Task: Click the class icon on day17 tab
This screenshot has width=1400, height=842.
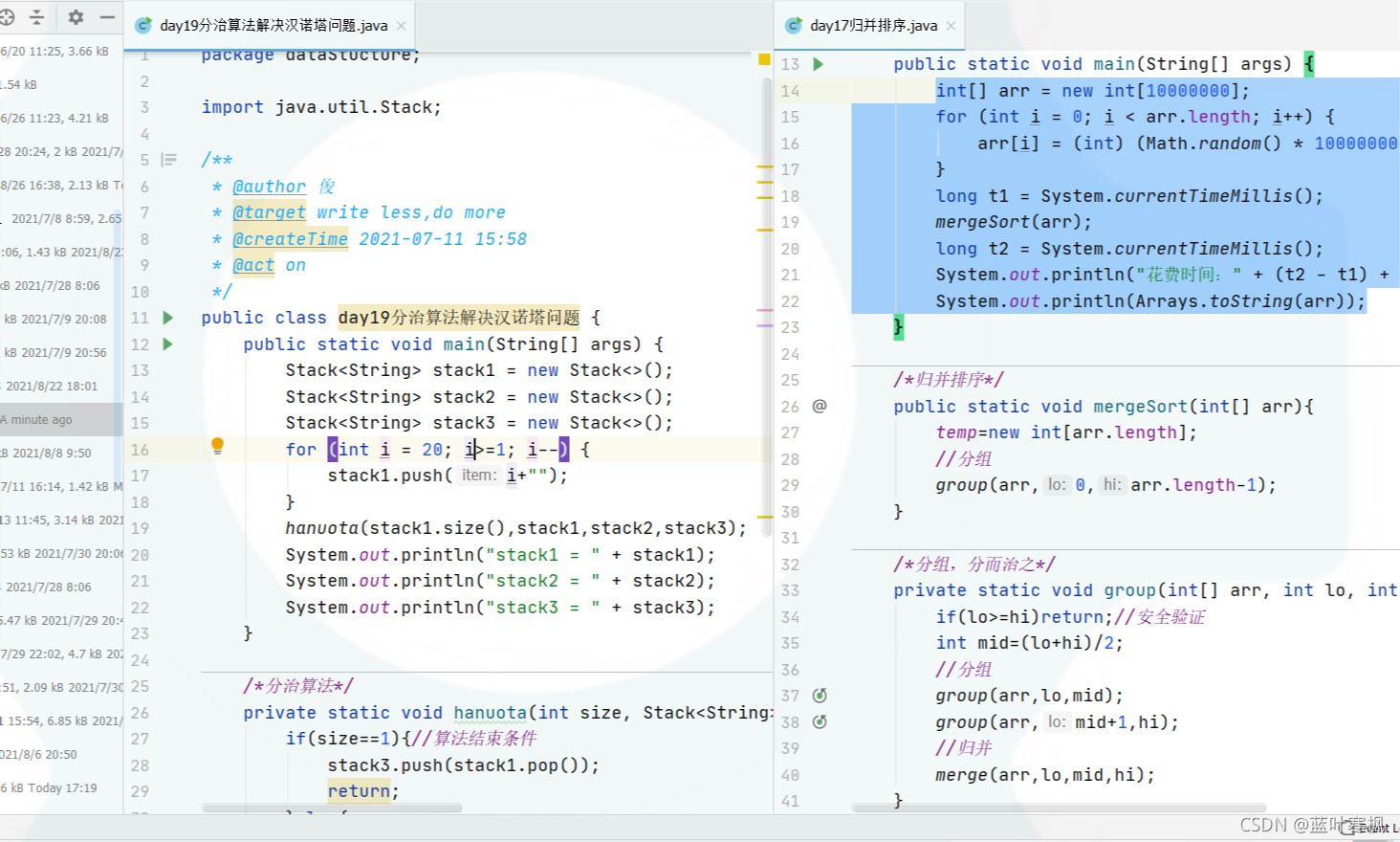Action: click(793, 26)
